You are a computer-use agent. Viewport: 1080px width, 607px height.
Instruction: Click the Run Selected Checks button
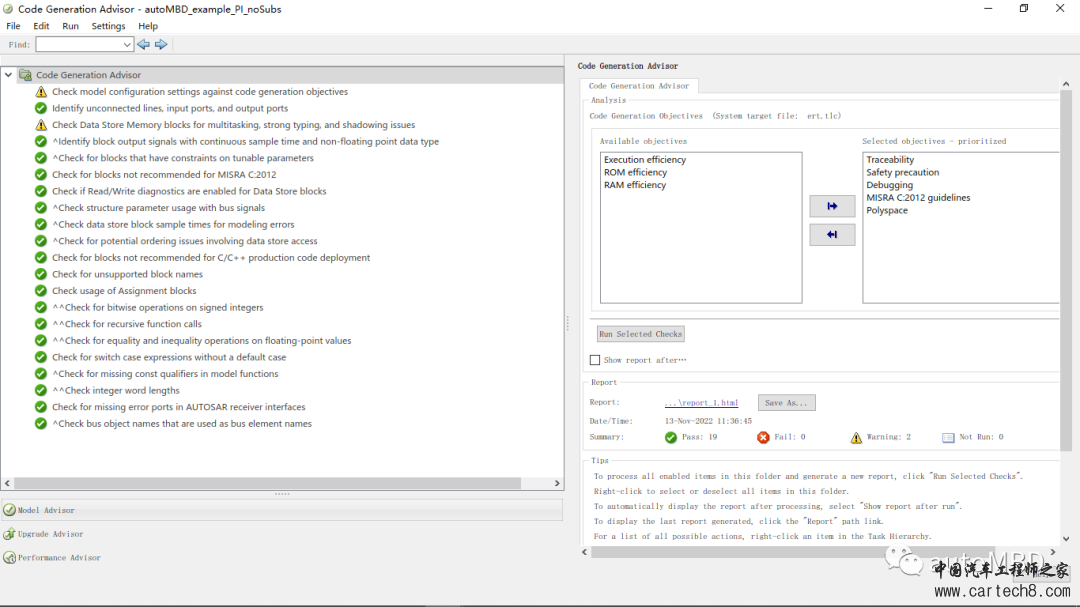641,334
